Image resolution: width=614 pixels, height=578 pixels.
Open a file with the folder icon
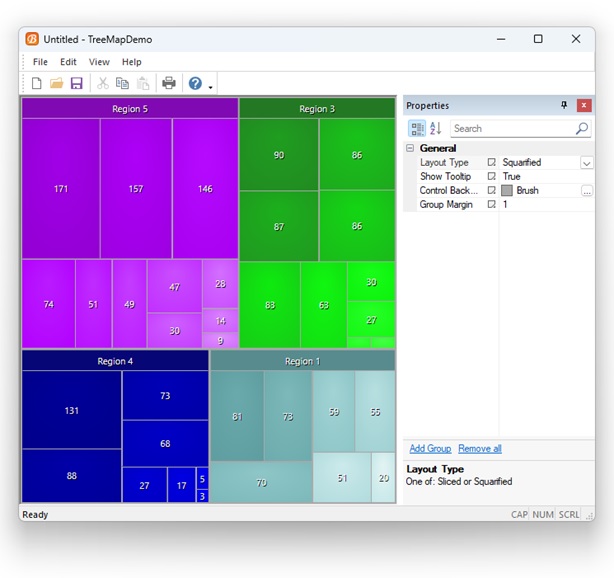pyautogui.click(x=57, y=83)
